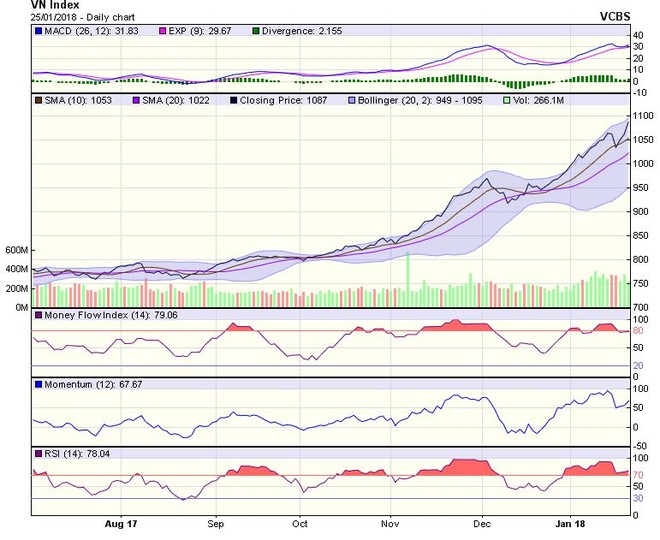
Task: Select the brown SMA (10) legend marker
Action: click(38, 100)
